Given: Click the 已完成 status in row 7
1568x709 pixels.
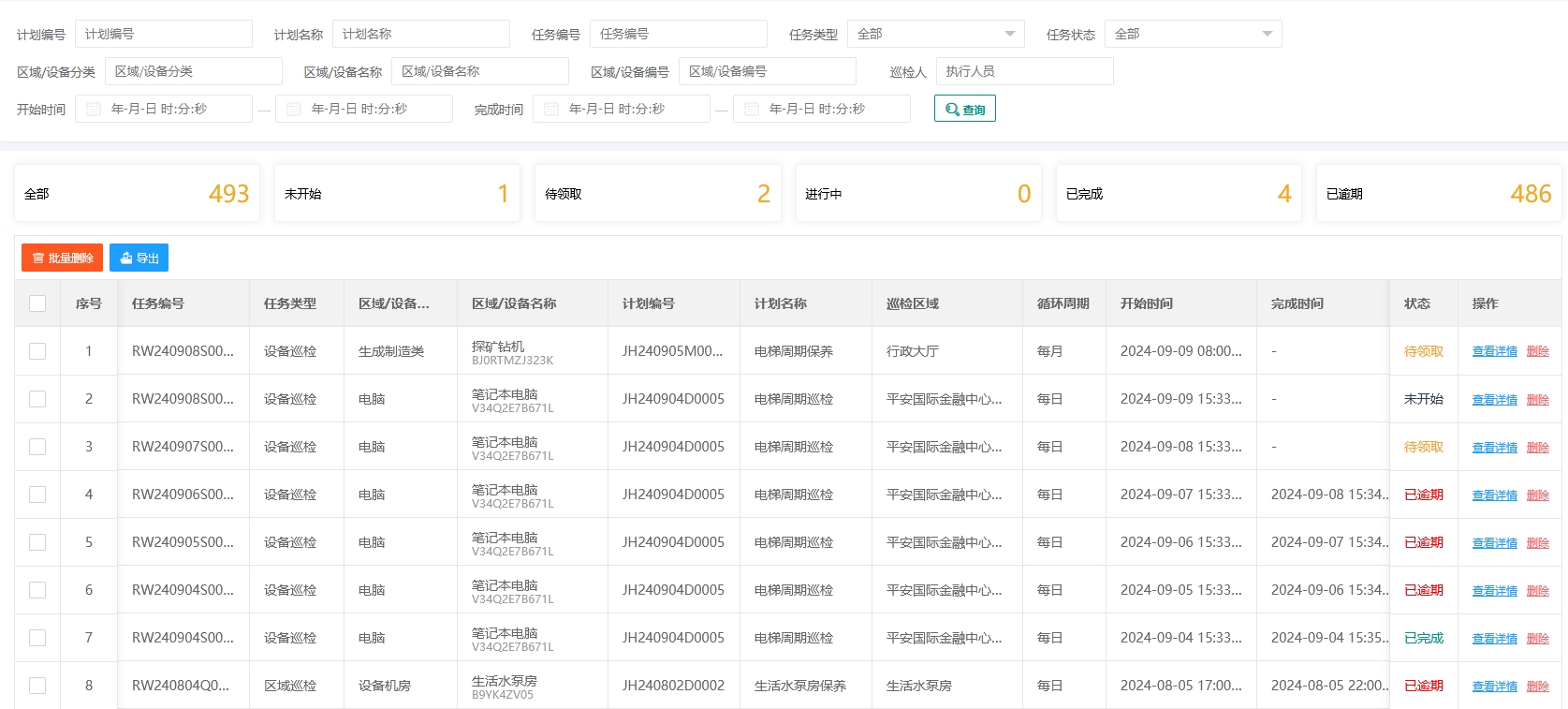Looking at the screenshot, I should pos(1424,638).
